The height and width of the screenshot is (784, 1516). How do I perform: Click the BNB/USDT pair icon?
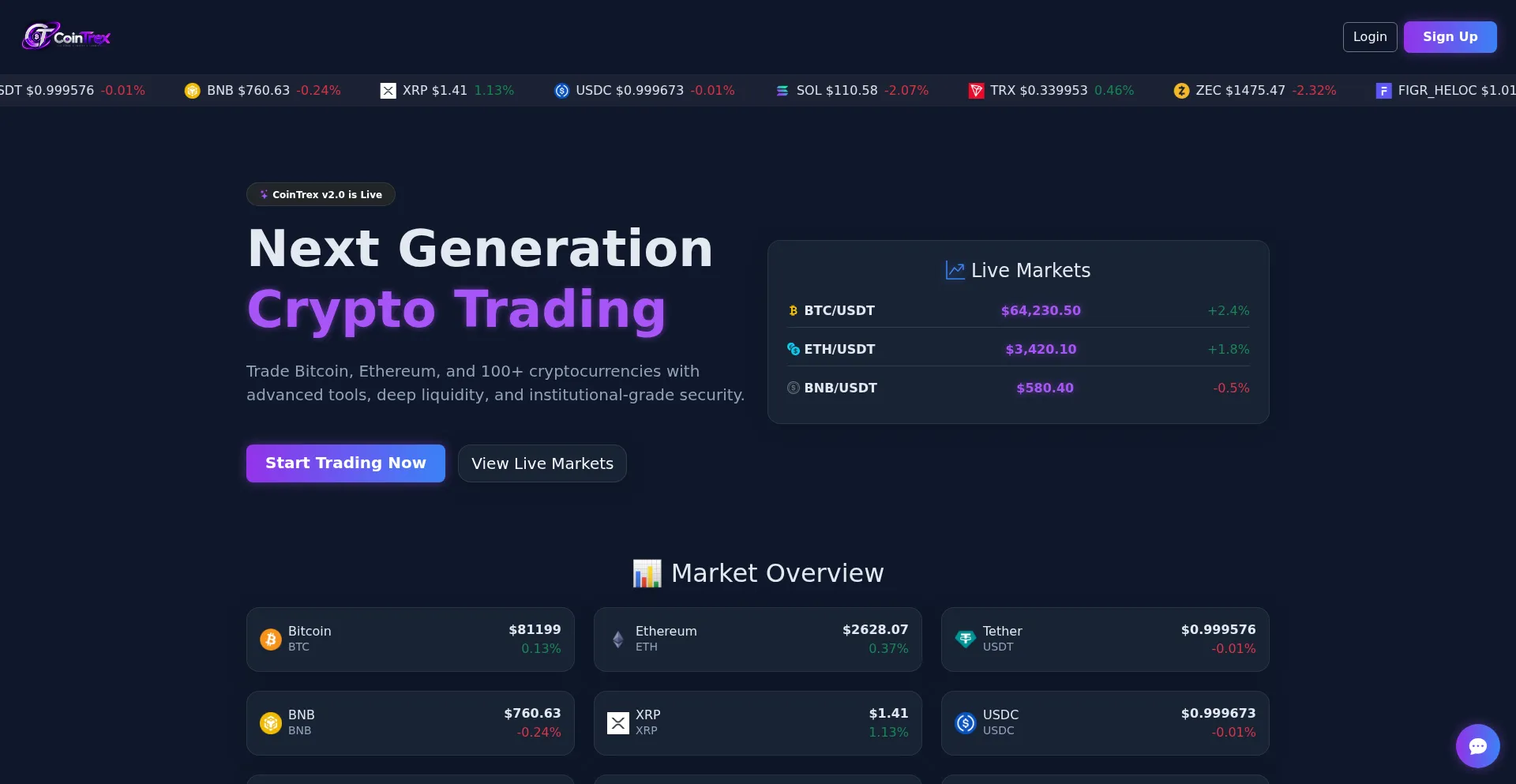(x=794, y=388)
